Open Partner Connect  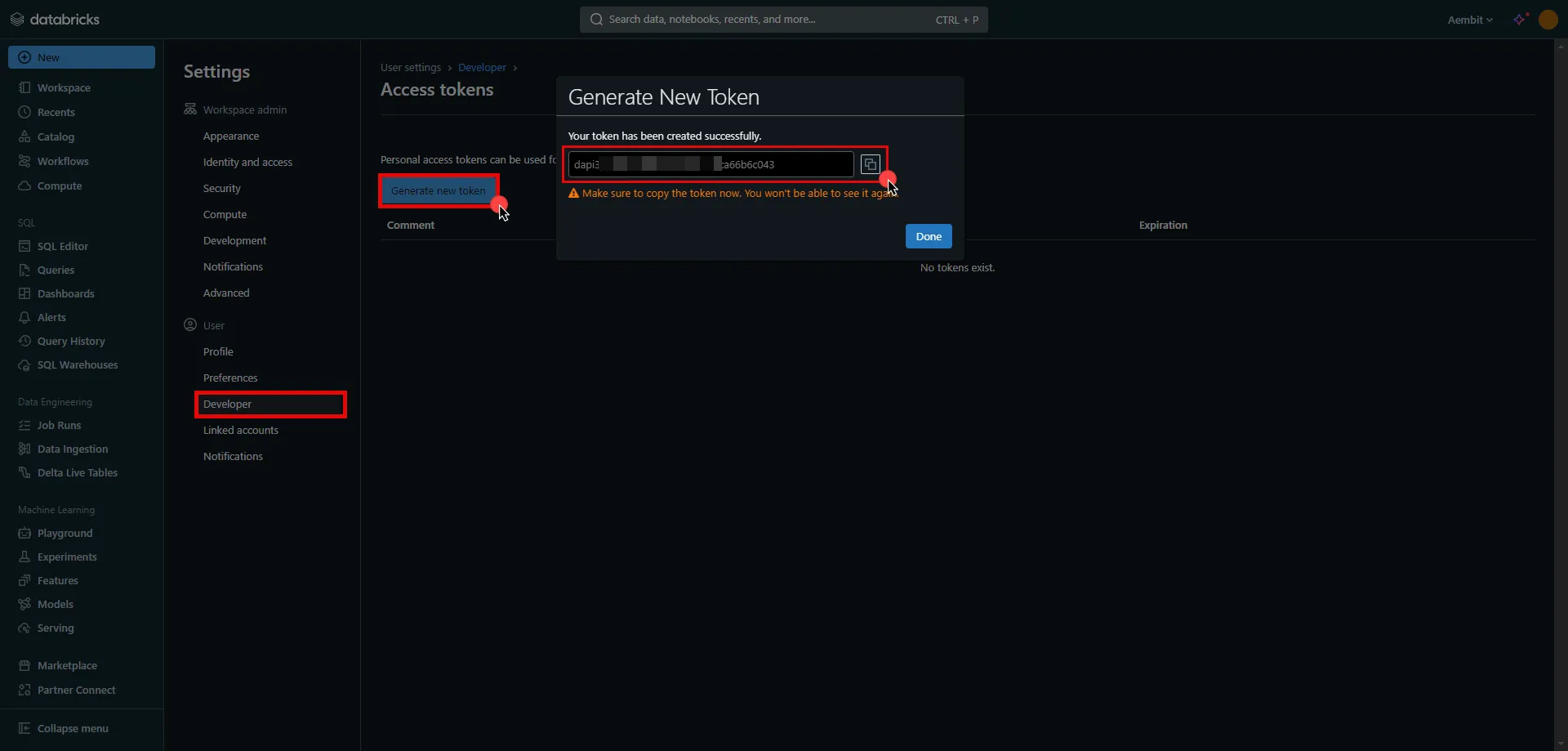pyautogui.click(x=76, y=690)
